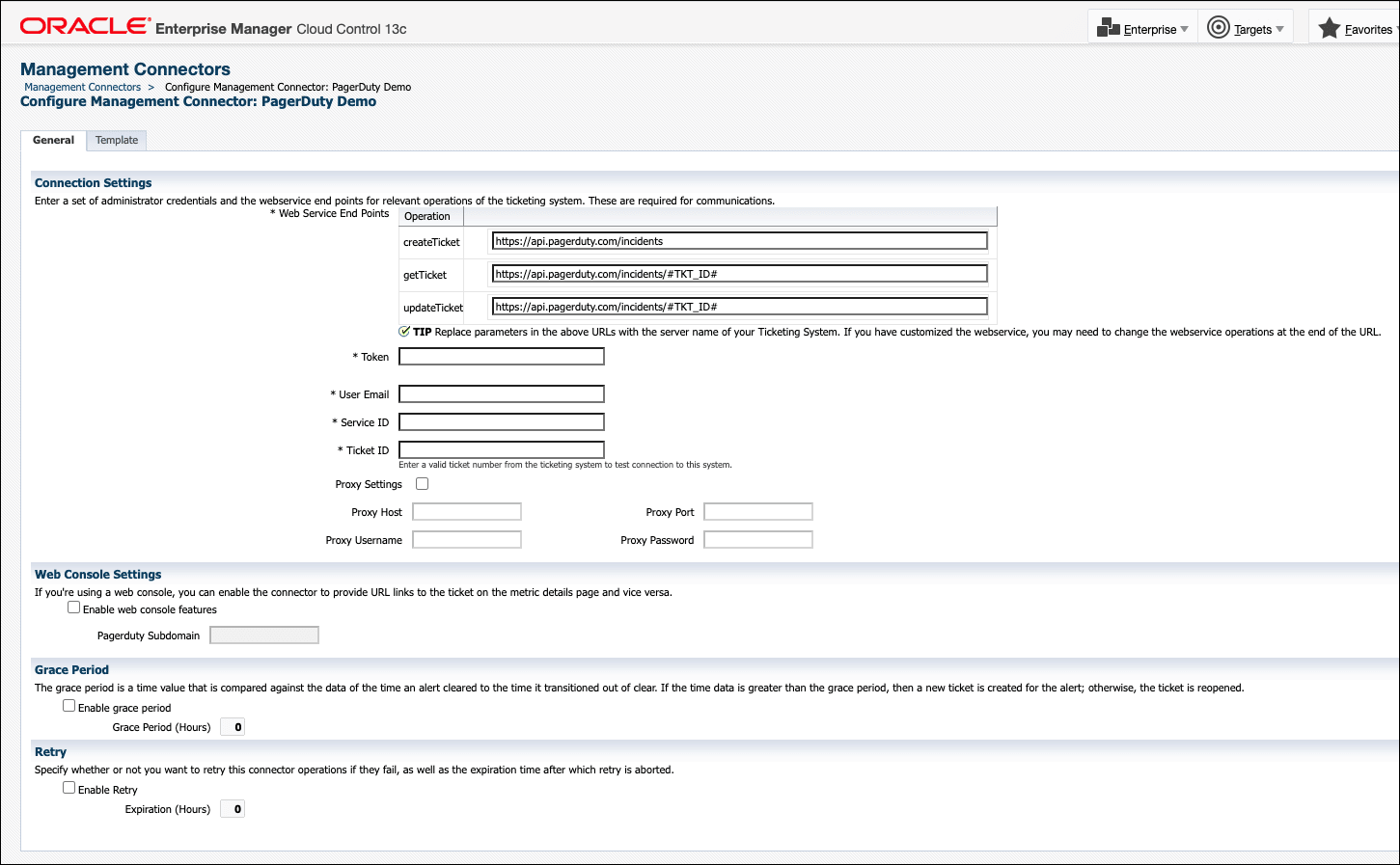Check Enable web console features

[74, 607]
